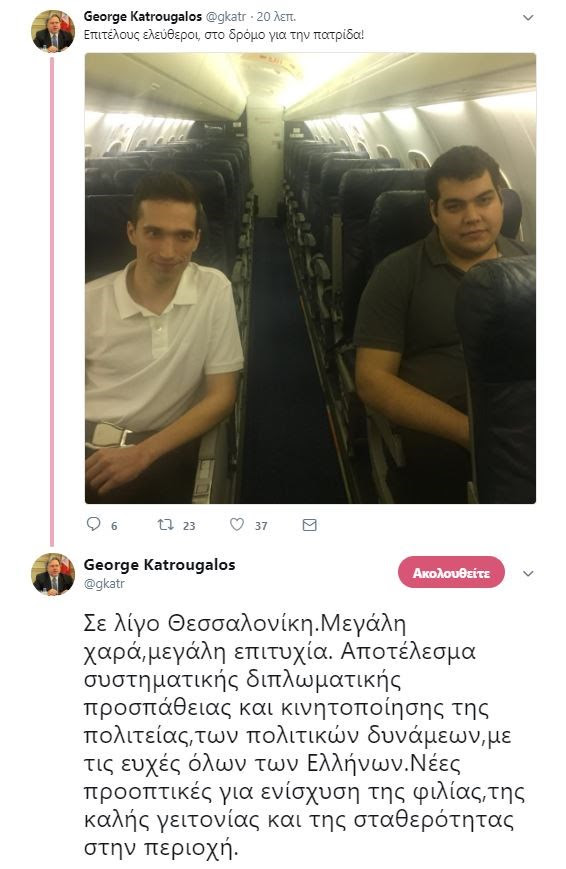This screenshot has width=566, height=869.
Task: Open George Katrougalos avatar on top tweet
Action: (x=53, y=31)
